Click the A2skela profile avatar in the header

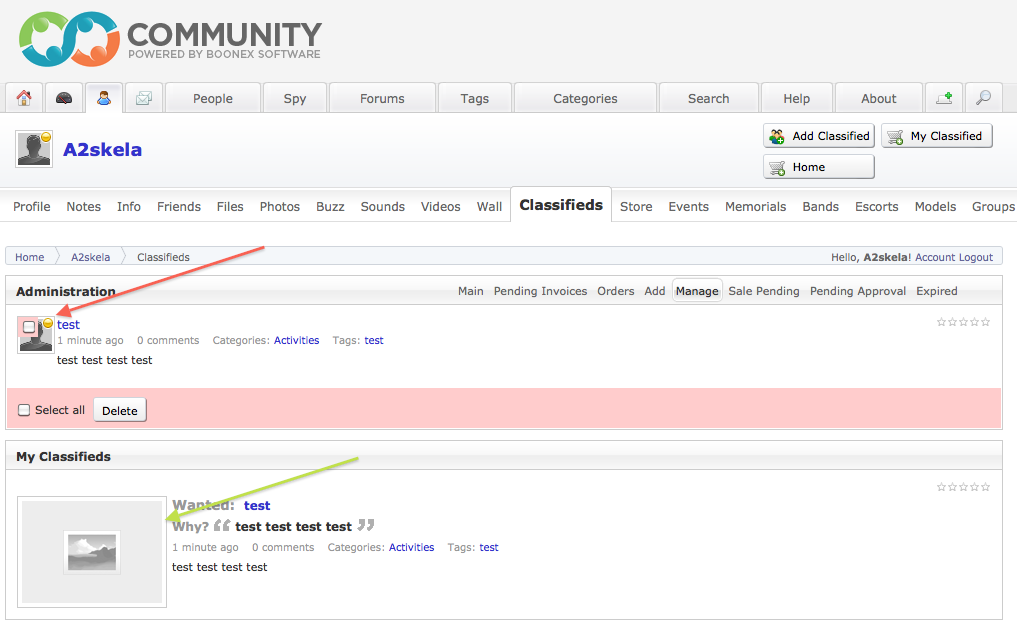coord(34,149)
